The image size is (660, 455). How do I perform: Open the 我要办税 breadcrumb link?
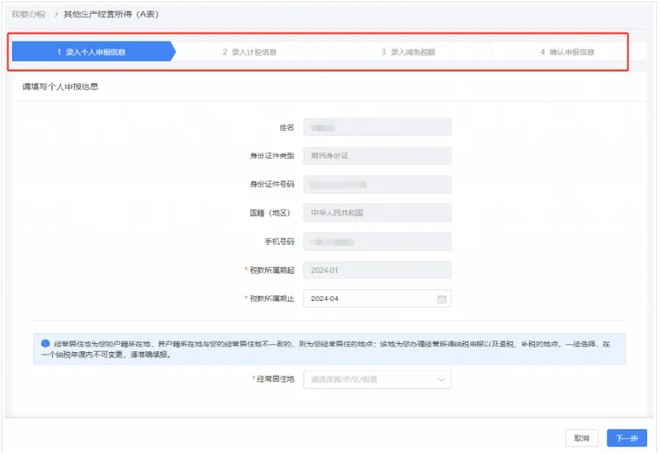click(x=29, y=14)
